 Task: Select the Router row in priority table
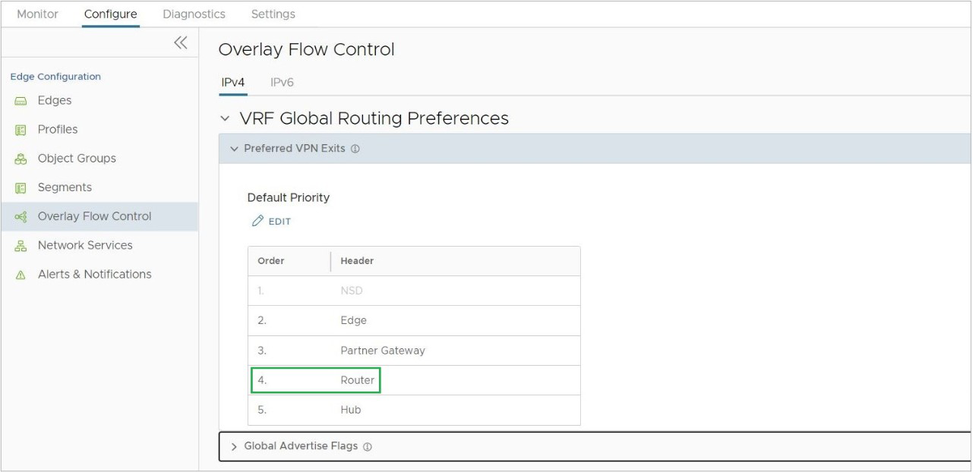pyautogui.click(x=357, y=380)
